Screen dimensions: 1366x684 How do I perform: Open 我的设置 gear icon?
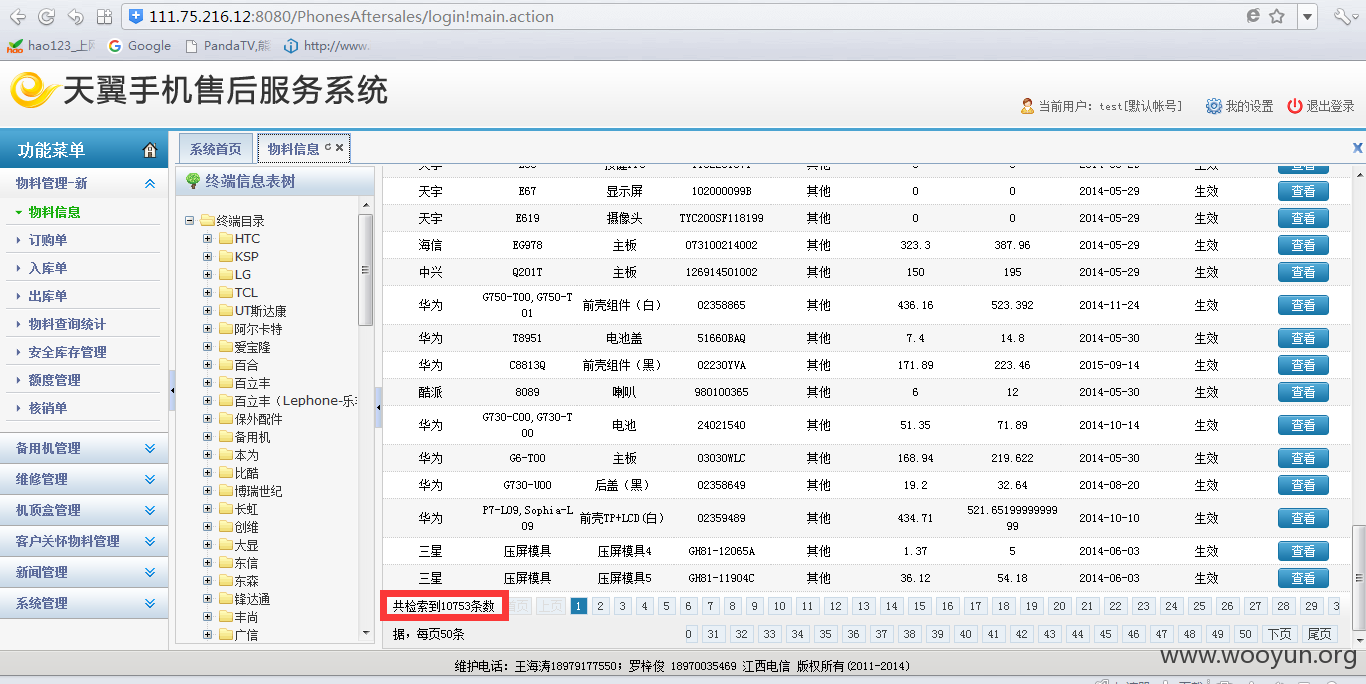tap(1213, 106)
